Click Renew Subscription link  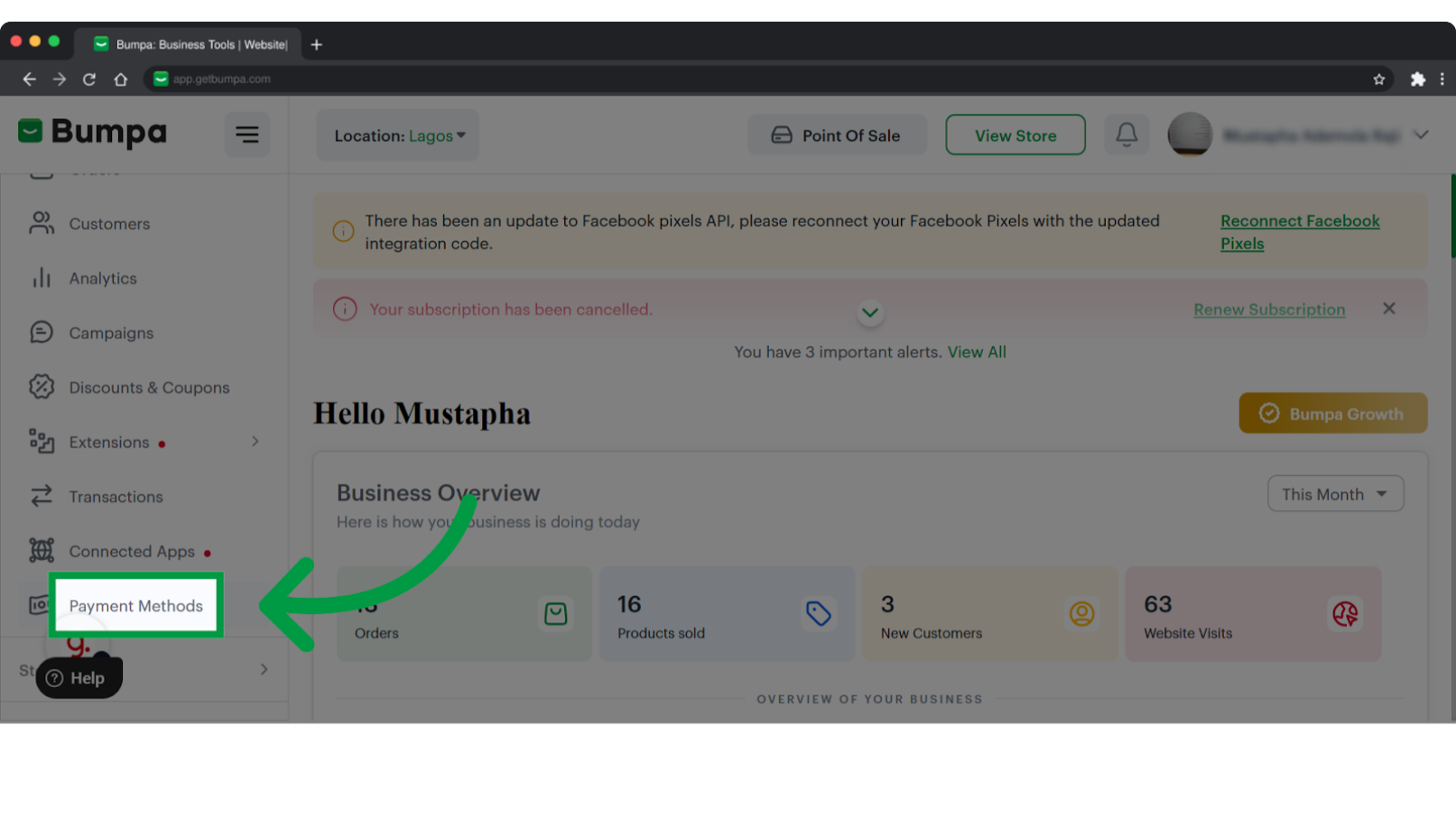[1269, 310]
